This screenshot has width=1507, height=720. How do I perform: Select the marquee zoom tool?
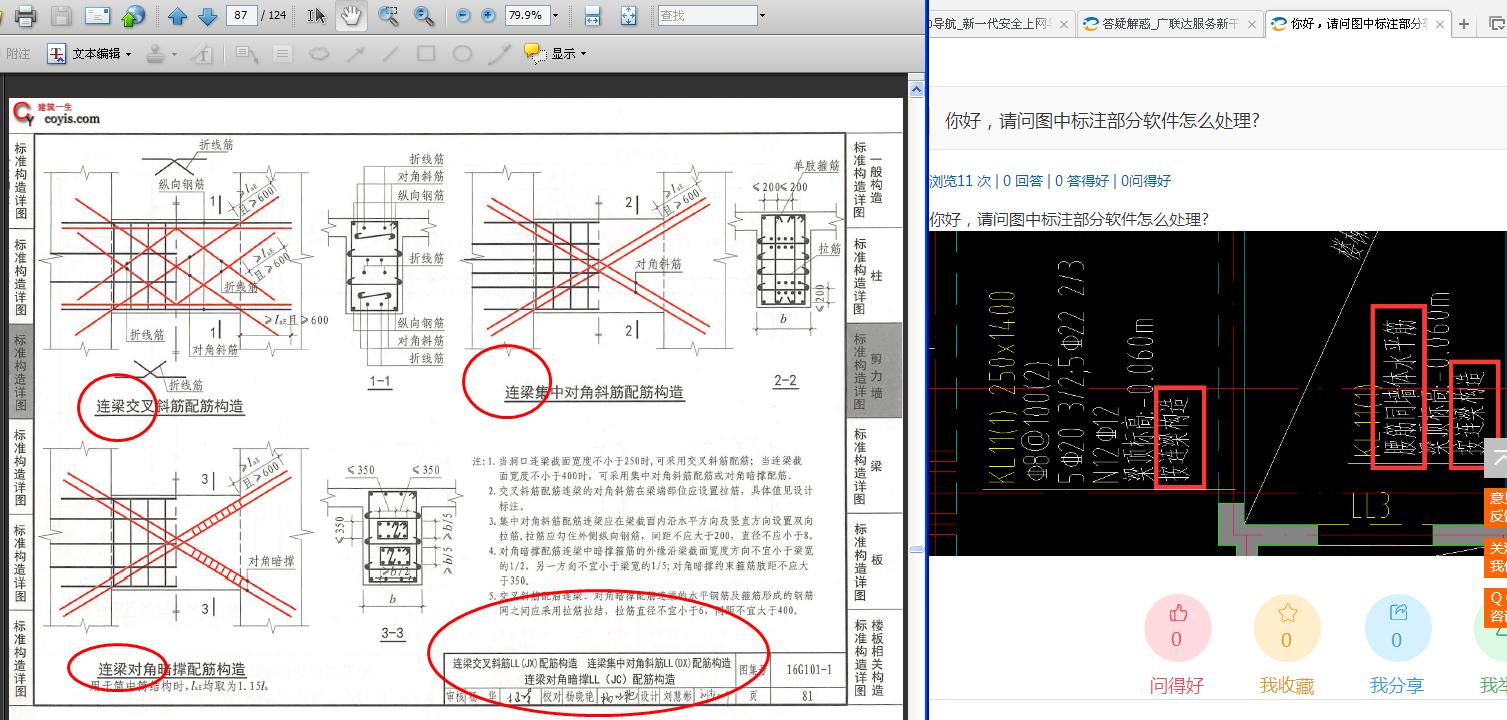click(389, 16)
